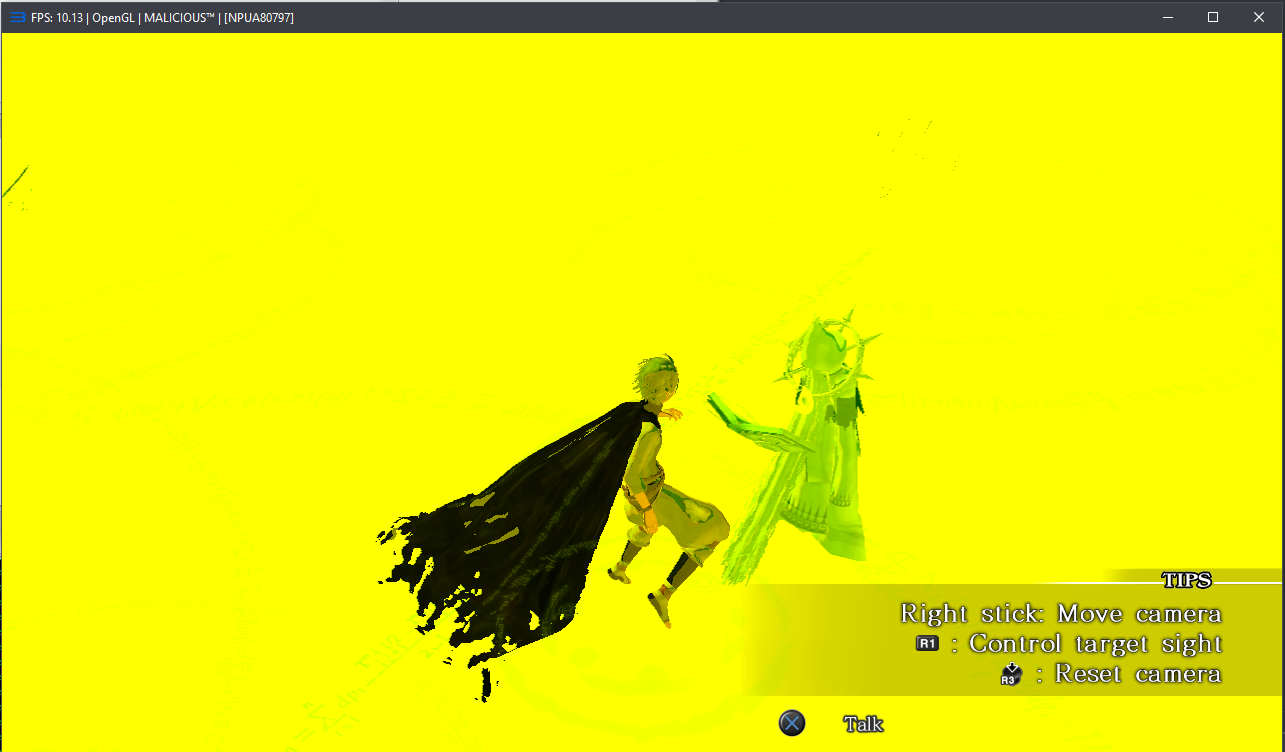Click the TIPS header text

click(1187, 581)
